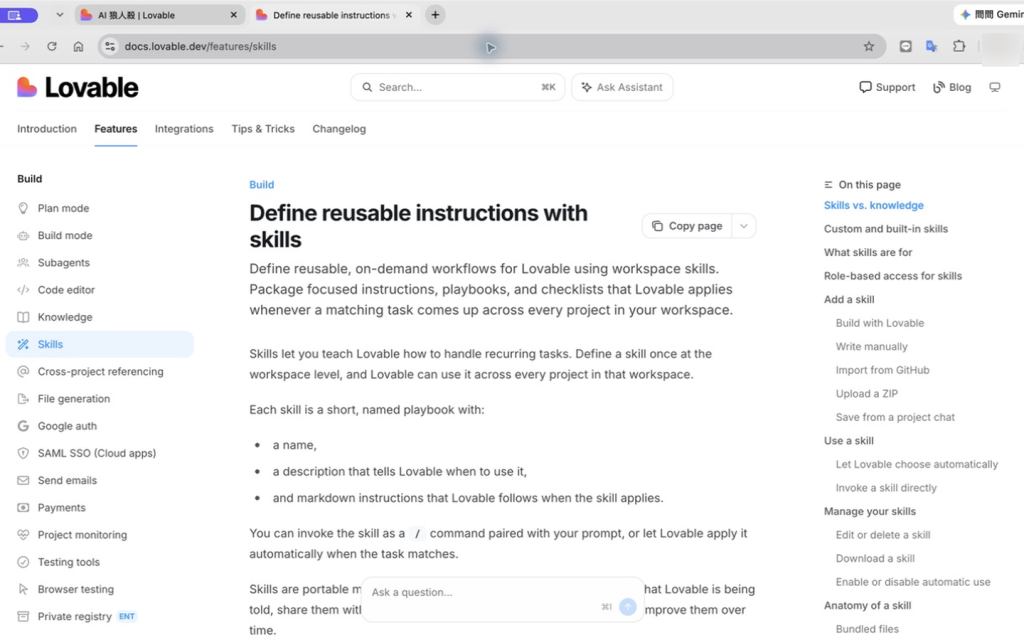Toggle the theme monitor icon beside Blog
The height and width of the screenshot is (640, 1024).
995,87
